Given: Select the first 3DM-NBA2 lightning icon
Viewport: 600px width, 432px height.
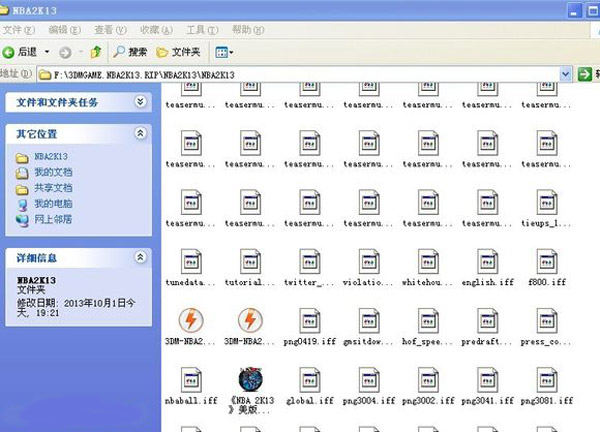Looking at the screenshot, I should pyautogui.click(x=191, y=320).
